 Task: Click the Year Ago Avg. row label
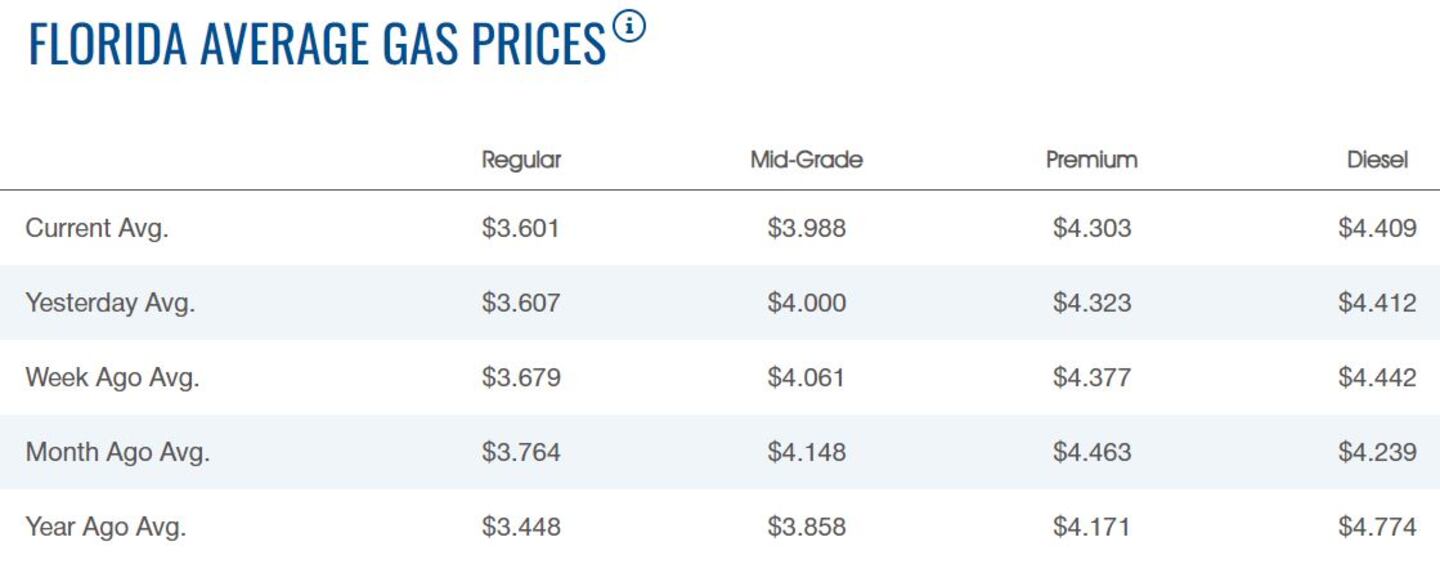(x=106, y=526)
